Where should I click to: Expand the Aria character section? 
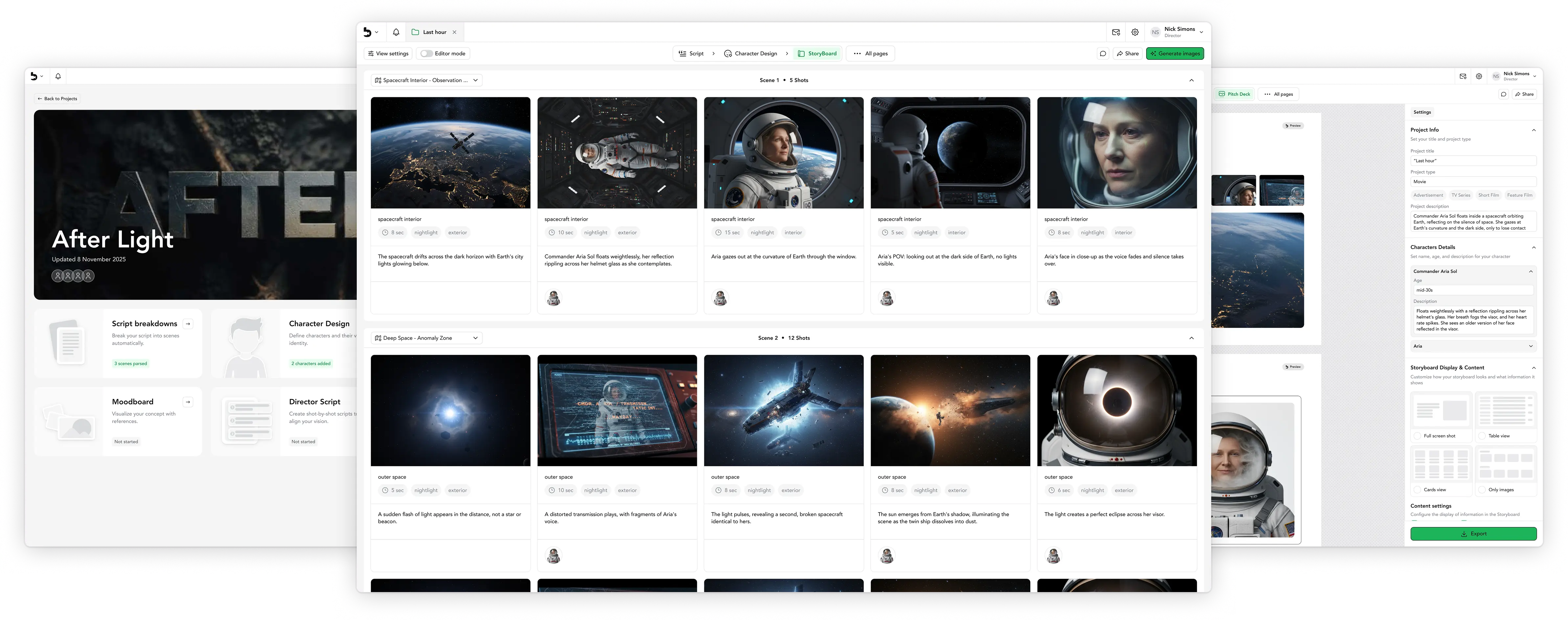(1530, 346)
